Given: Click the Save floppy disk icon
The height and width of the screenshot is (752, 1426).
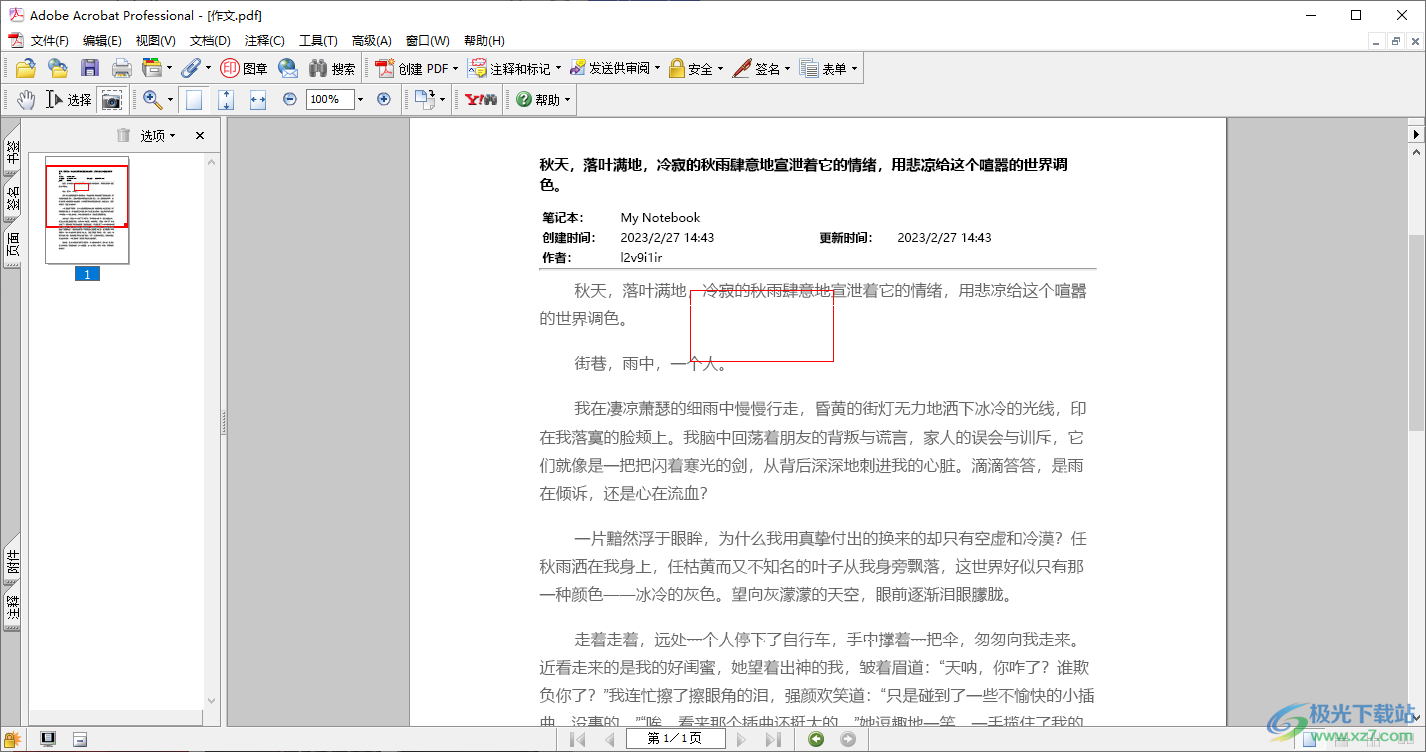Looking at the screenshot, I should coord(90,68).
